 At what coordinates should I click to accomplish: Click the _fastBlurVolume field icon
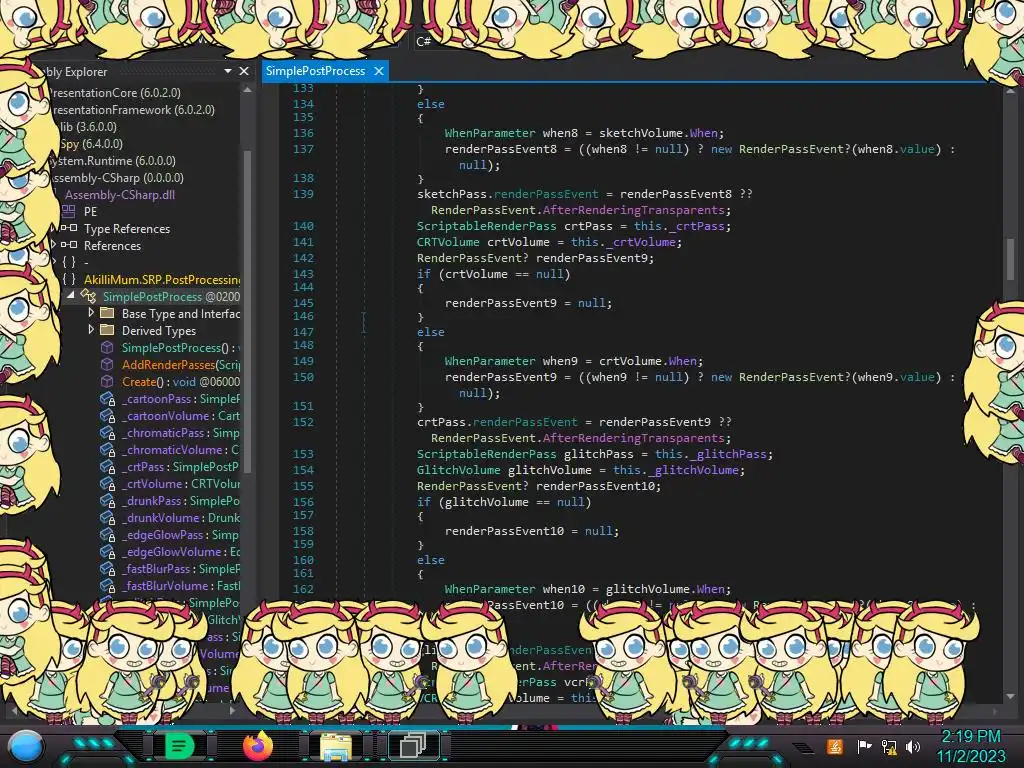coord(107,585)
